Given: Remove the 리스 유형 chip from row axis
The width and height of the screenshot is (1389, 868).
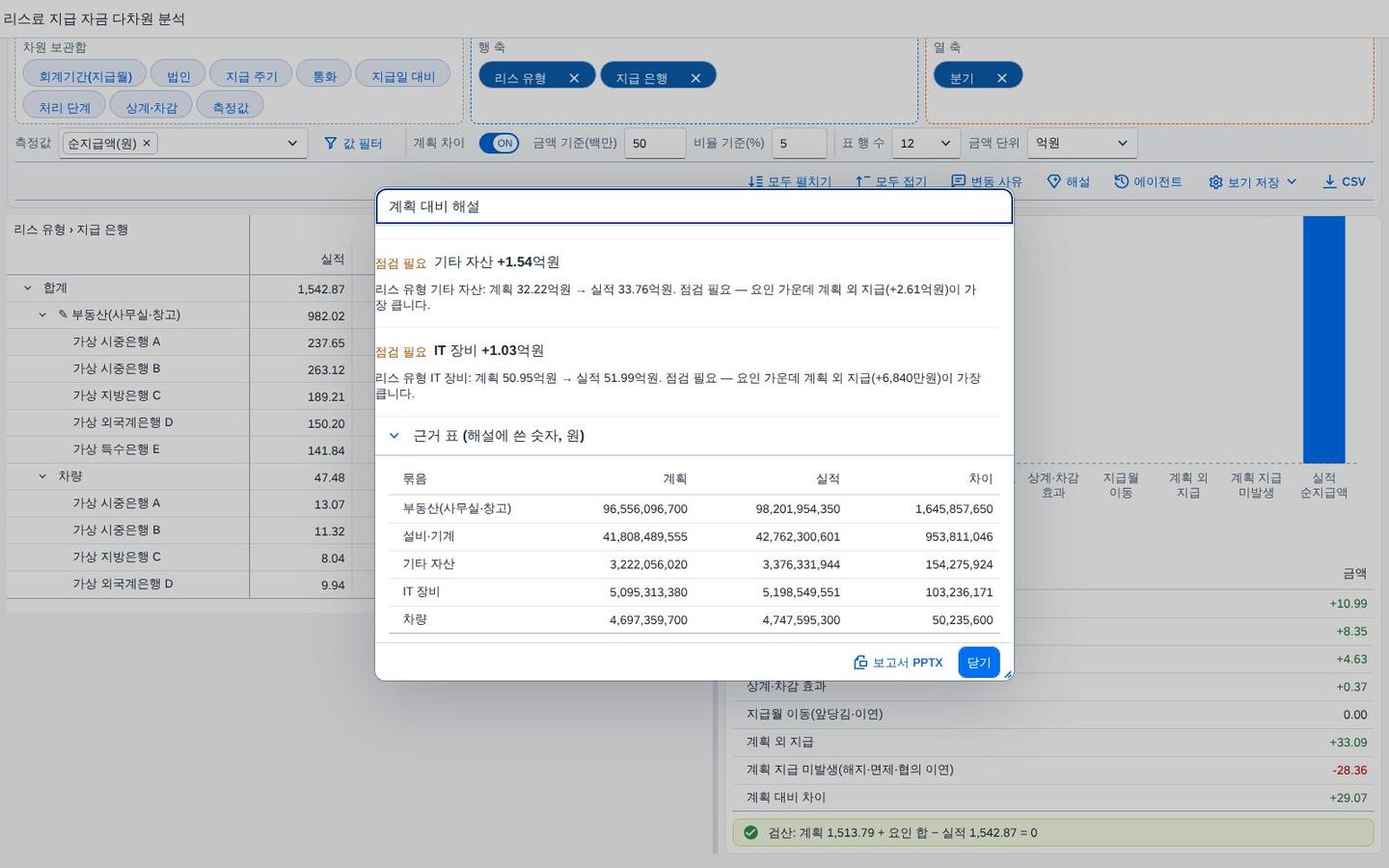Looking at the screenshot, I should 574,78.
